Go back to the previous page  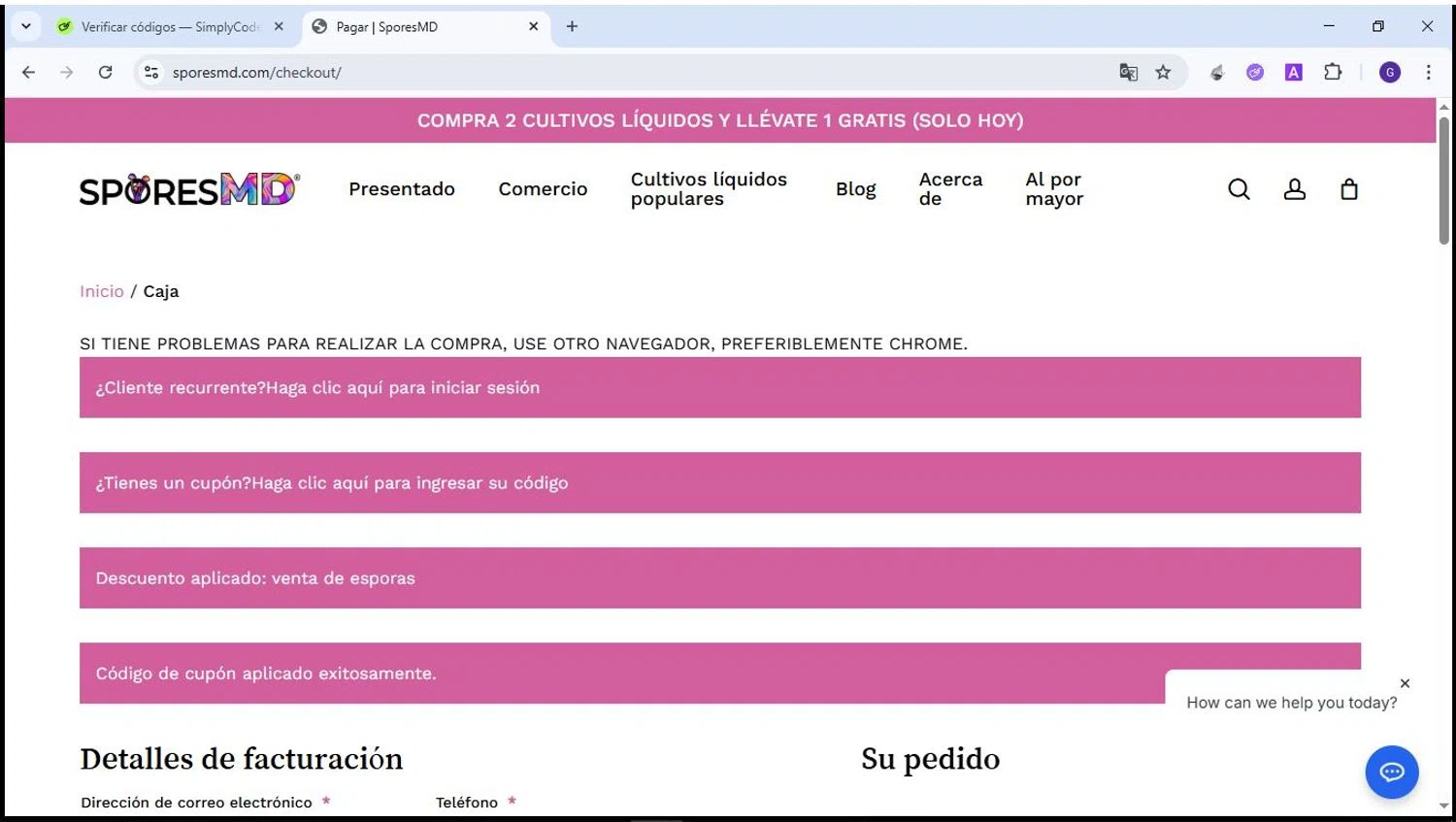(28, 72)
